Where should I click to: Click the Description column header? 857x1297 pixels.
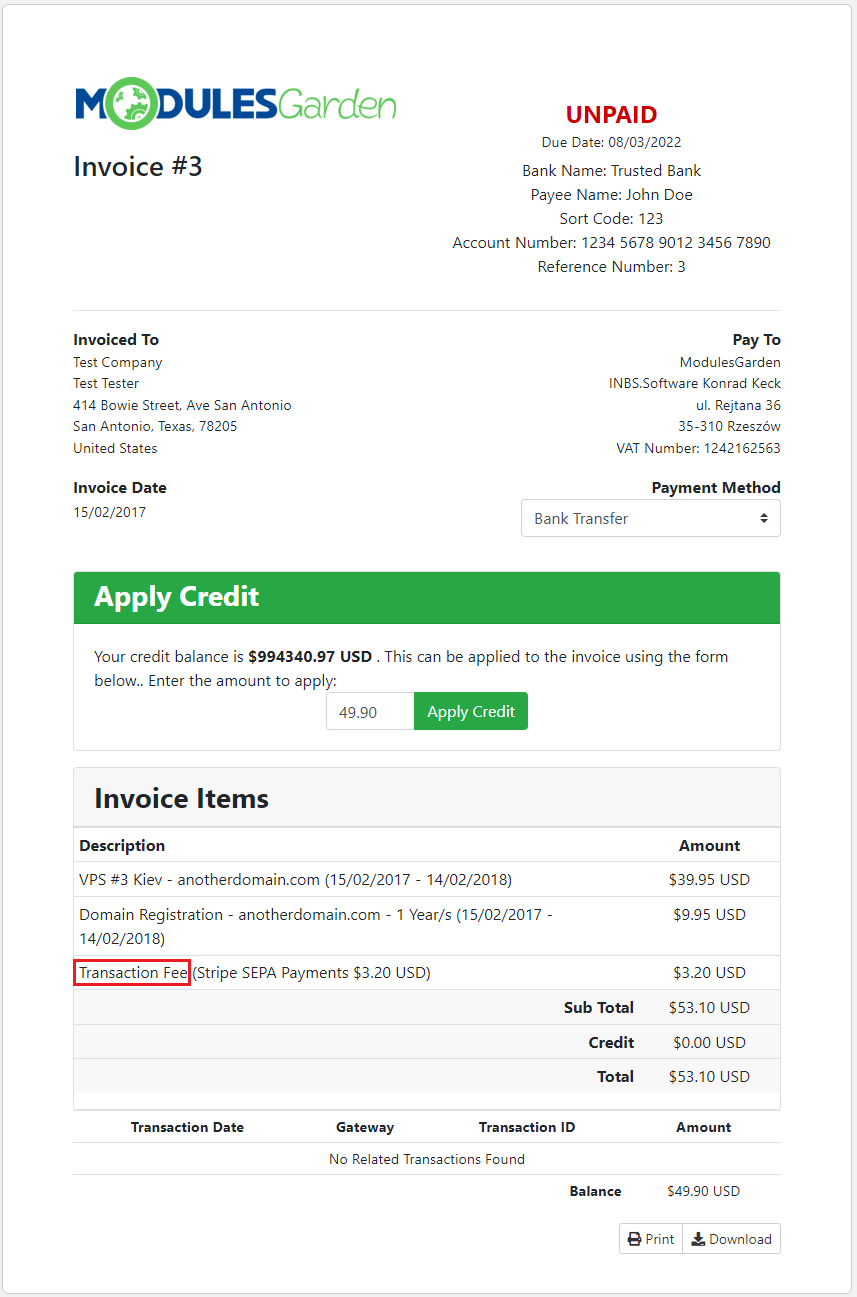click(x=122, y=846)
